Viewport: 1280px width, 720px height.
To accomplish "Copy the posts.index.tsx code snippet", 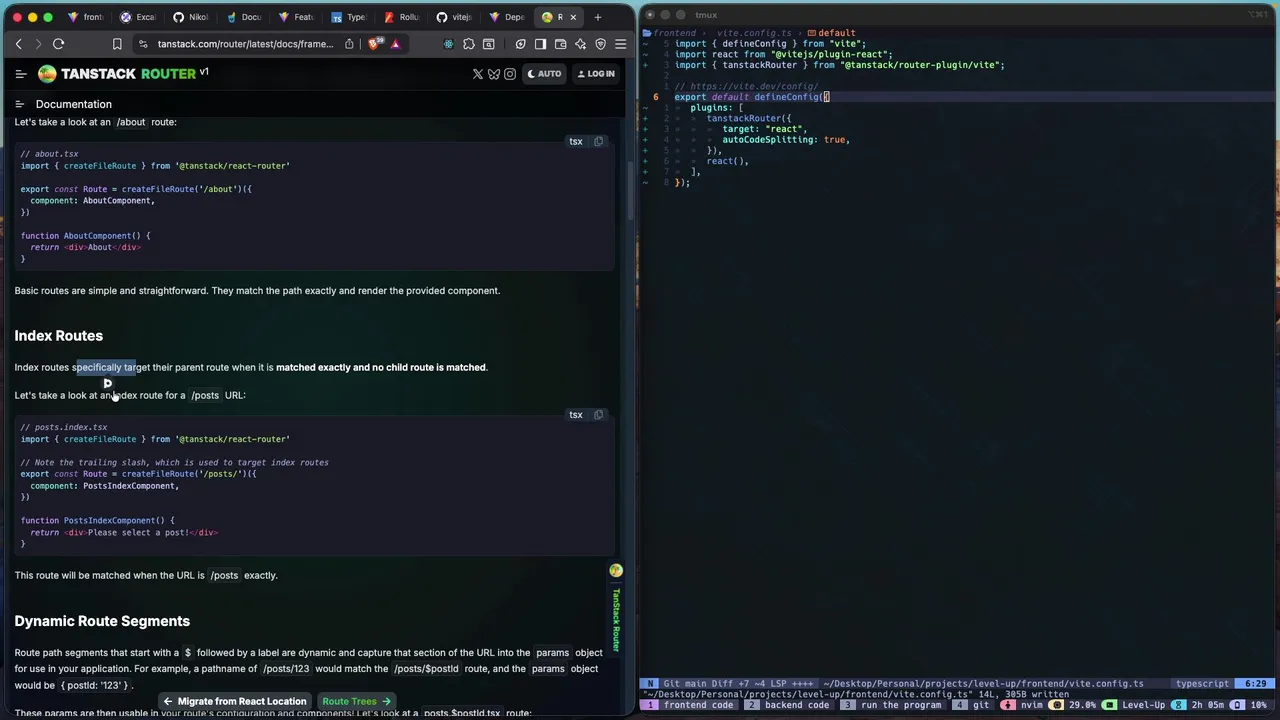I will [x=598, y=414].
